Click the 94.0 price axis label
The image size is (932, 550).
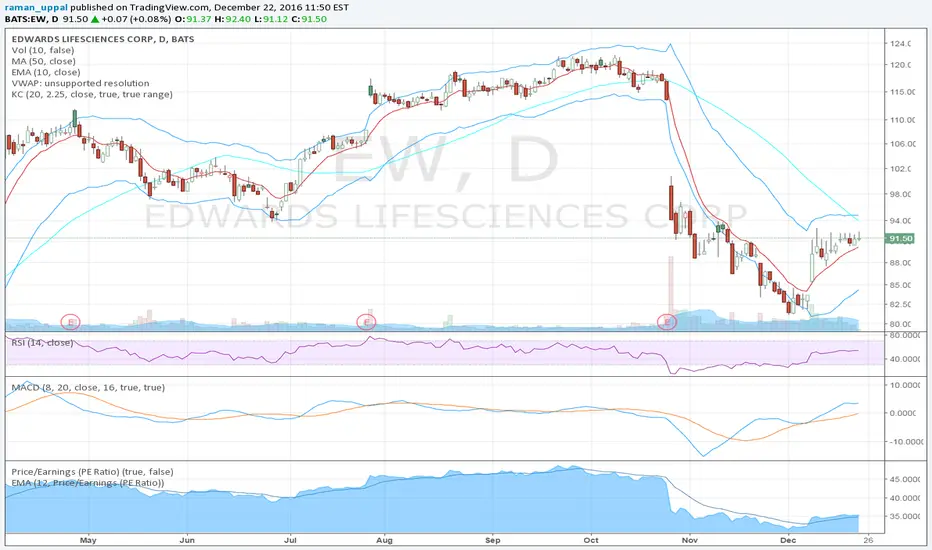tap(902, 221)
